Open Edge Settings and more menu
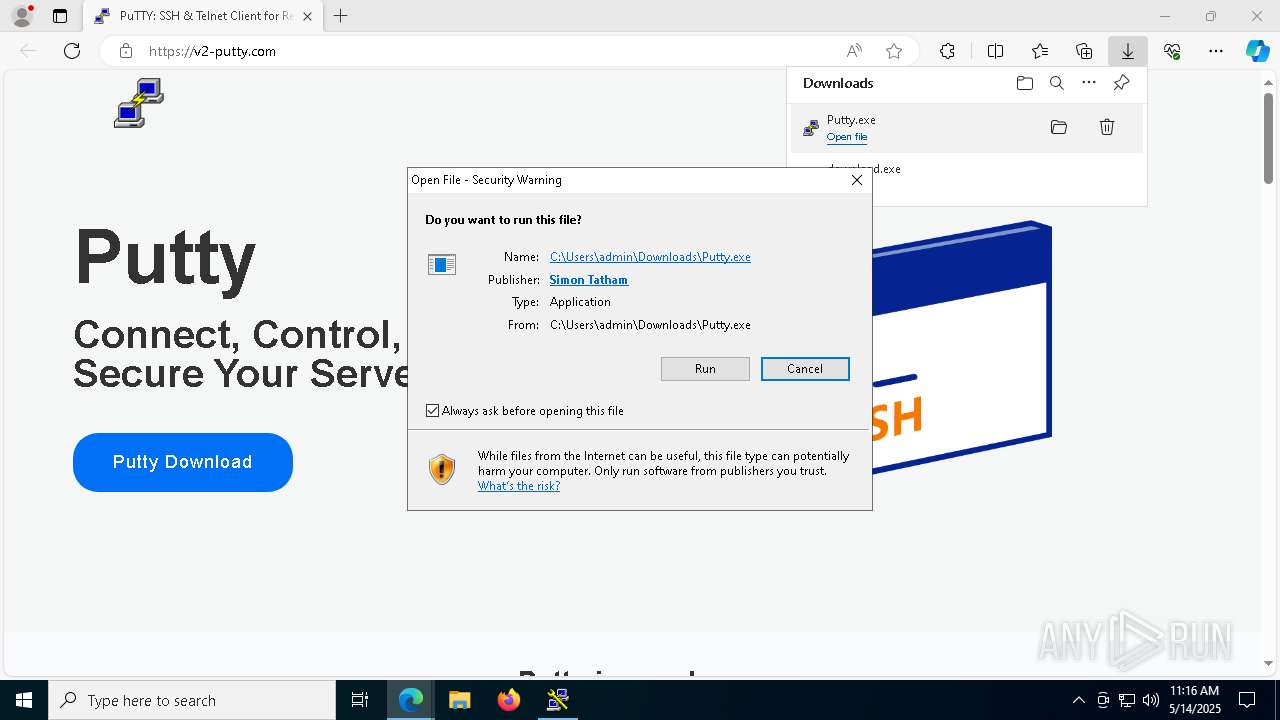The width and height of the screenshot is (1280, 720). point(1216,51)
